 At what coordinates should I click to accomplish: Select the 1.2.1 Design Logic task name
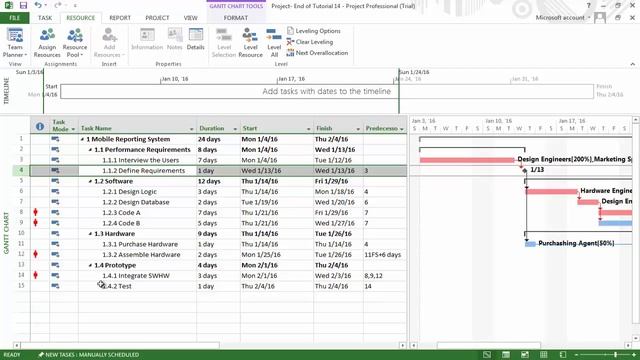tap(129, 191)
